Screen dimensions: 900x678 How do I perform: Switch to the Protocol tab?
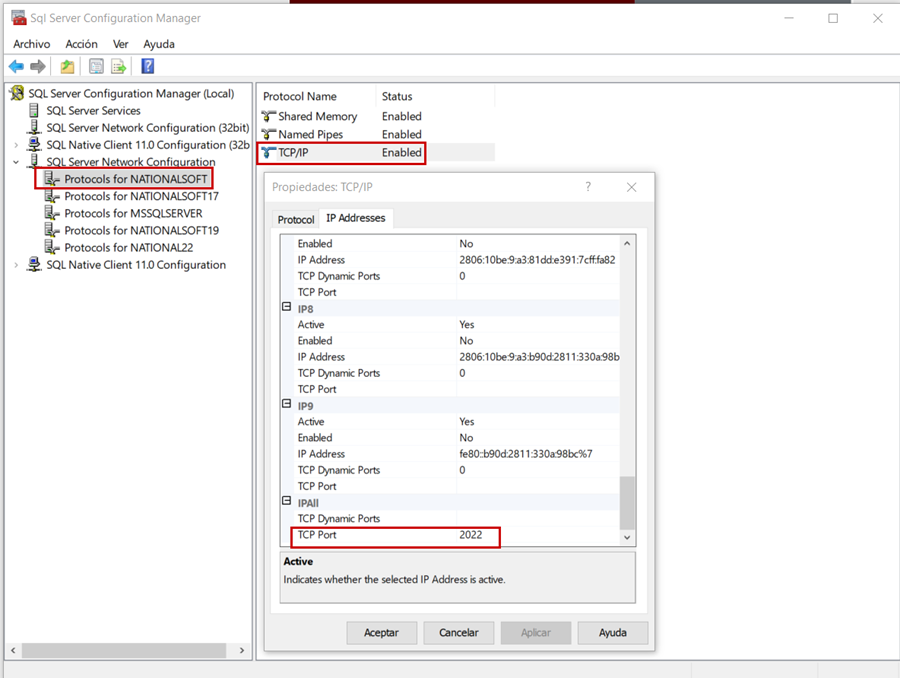(296, 219)
